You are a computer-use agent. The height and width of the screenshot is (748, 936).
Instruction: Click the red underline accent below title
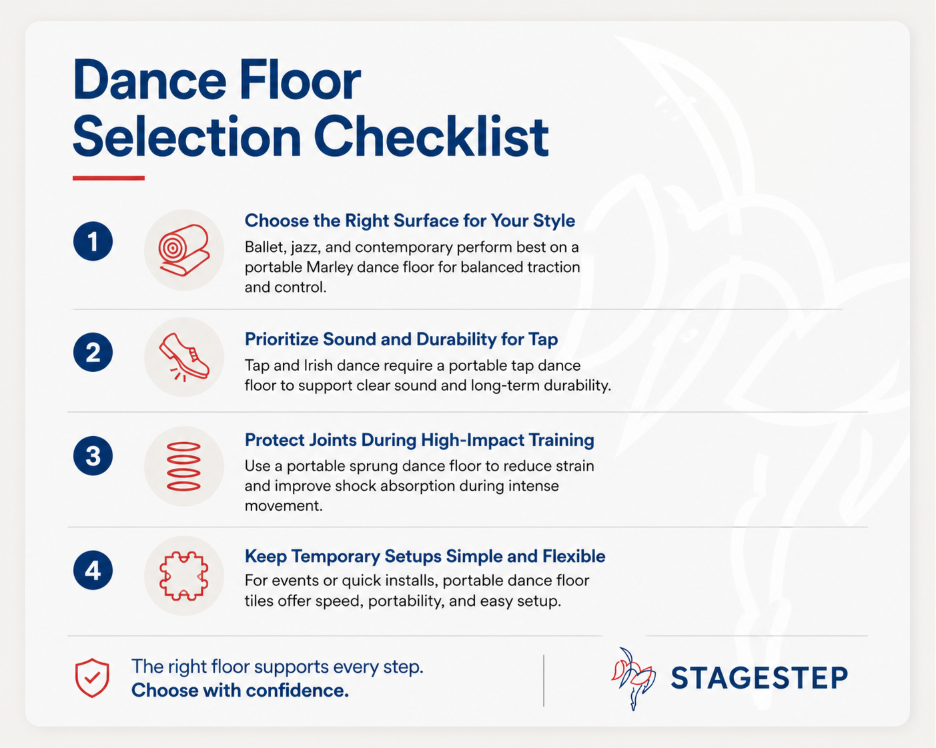click(x=109, y=178)
